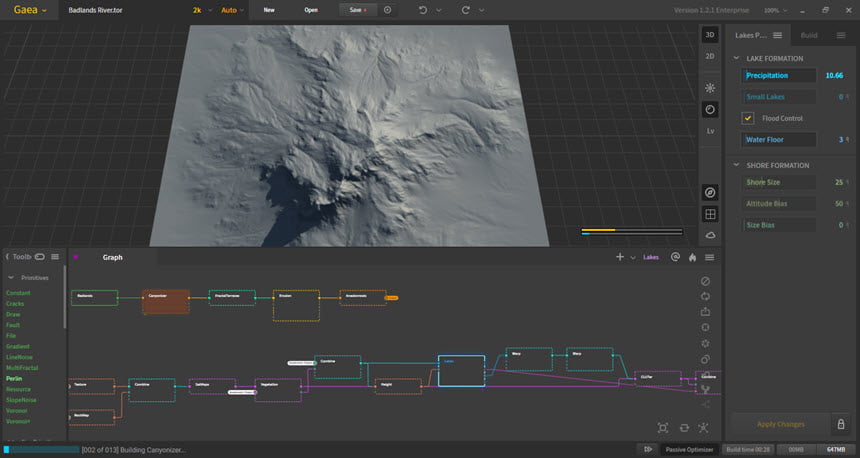
Task: Select SlopeNoise from Primitives list
Action: click(21, 400)
